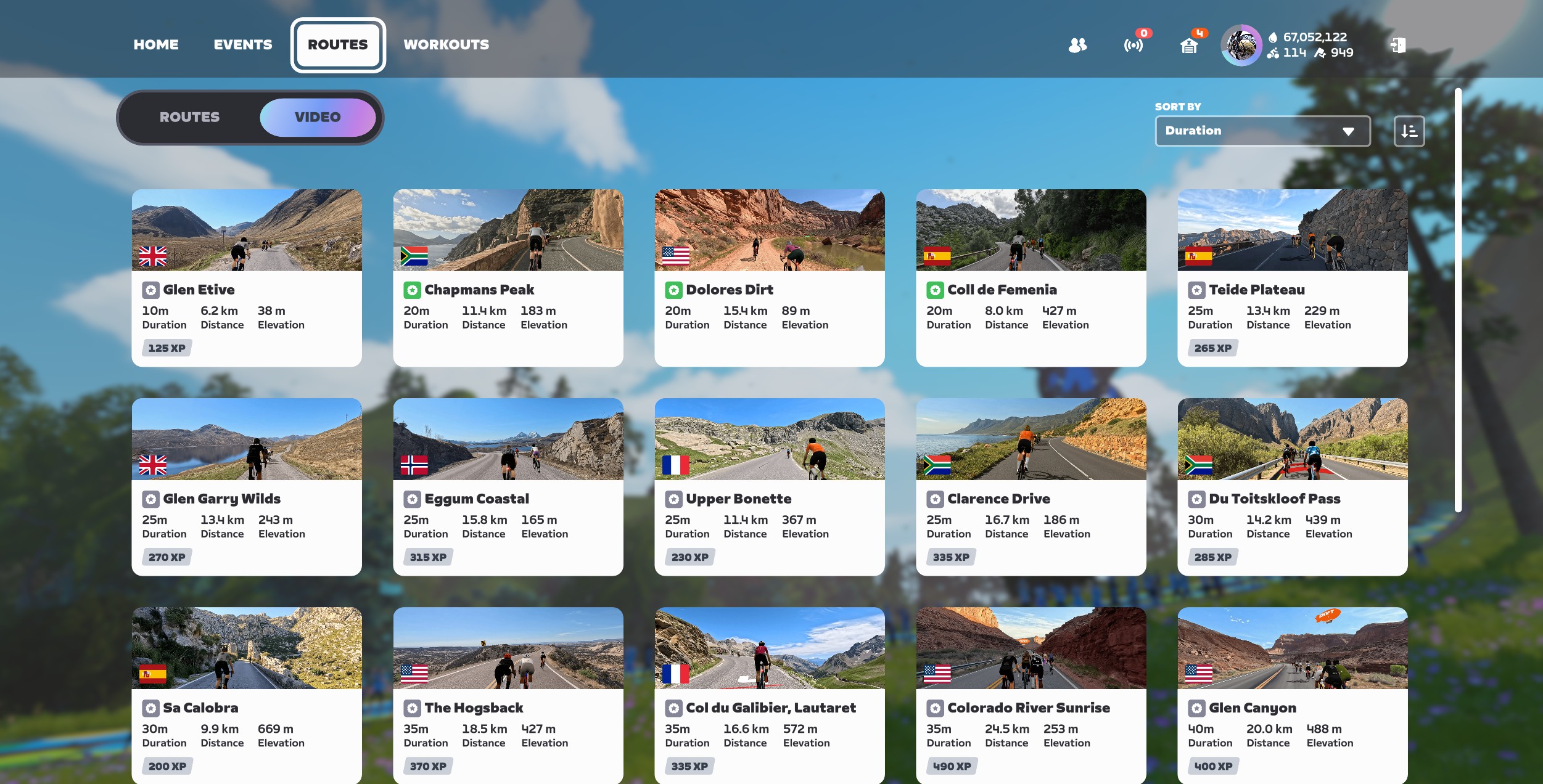This screenshot has height=784, width=1543.
Task: Select the ROUTES navigation tab
Action: click(338, 44)
